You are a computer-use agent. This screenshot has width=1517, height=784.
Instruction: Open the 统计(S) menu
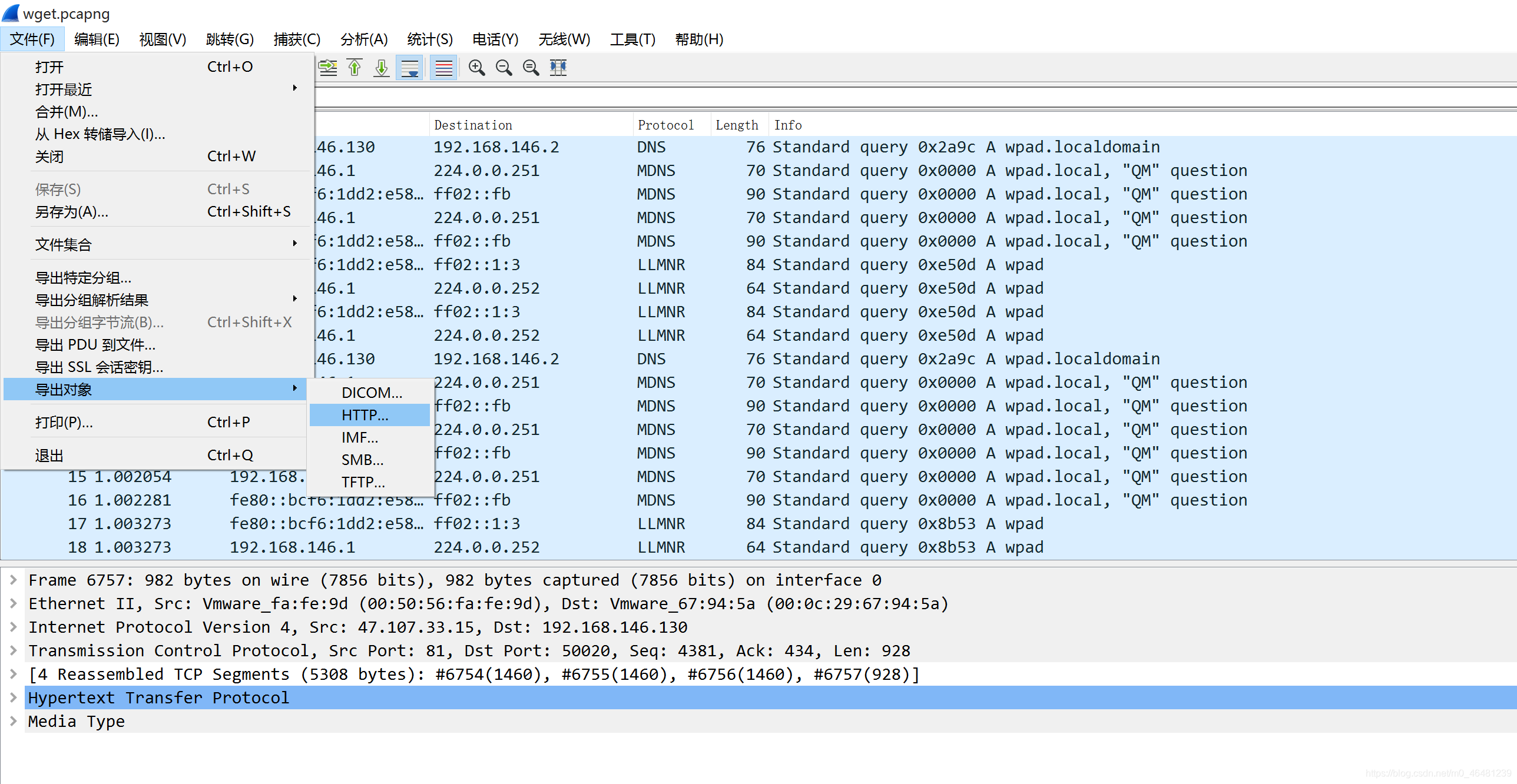pyautogui.click(x=430, y=39)
